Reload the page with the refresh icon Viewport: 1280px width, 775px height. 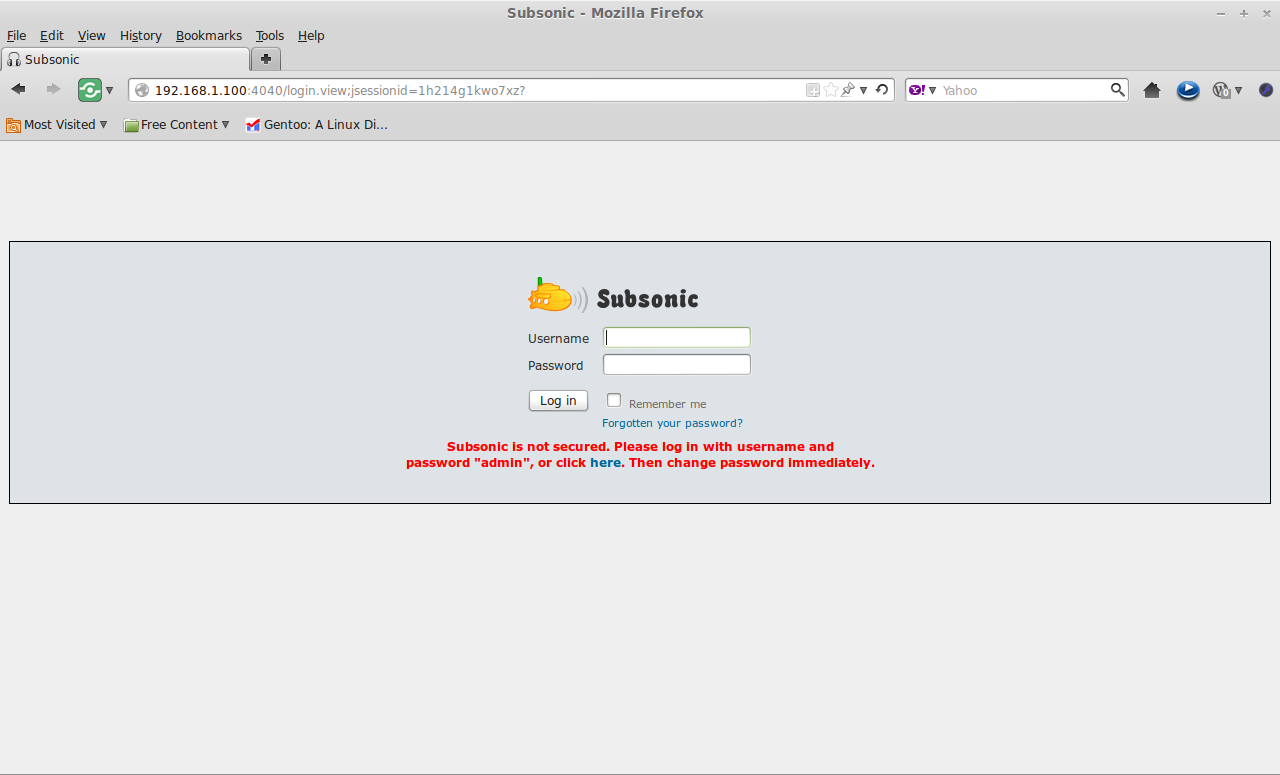pyautogui.click(x=882, y=90)
